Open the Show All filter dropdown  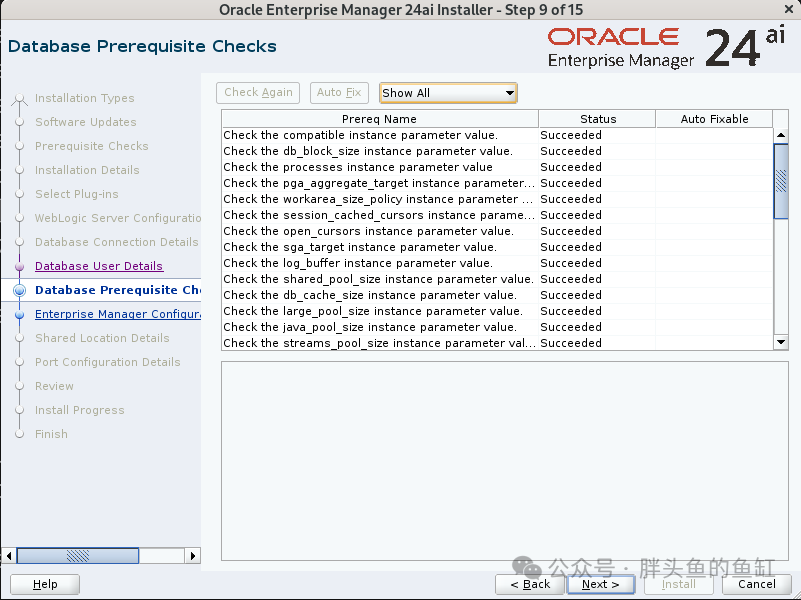click(x=448, y=93)
